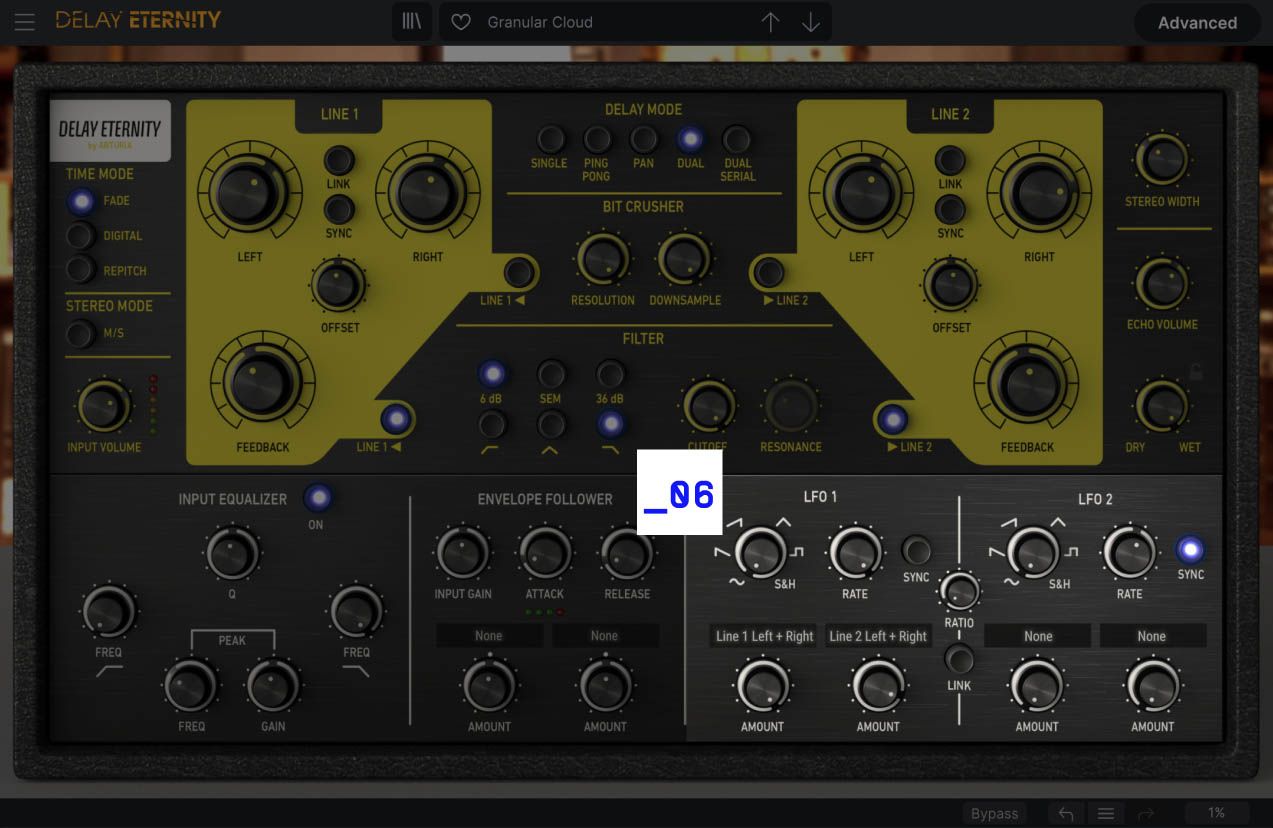Select Pan delay mode
The width and height of the screenshot is (1273, 828).
point(644,139)
